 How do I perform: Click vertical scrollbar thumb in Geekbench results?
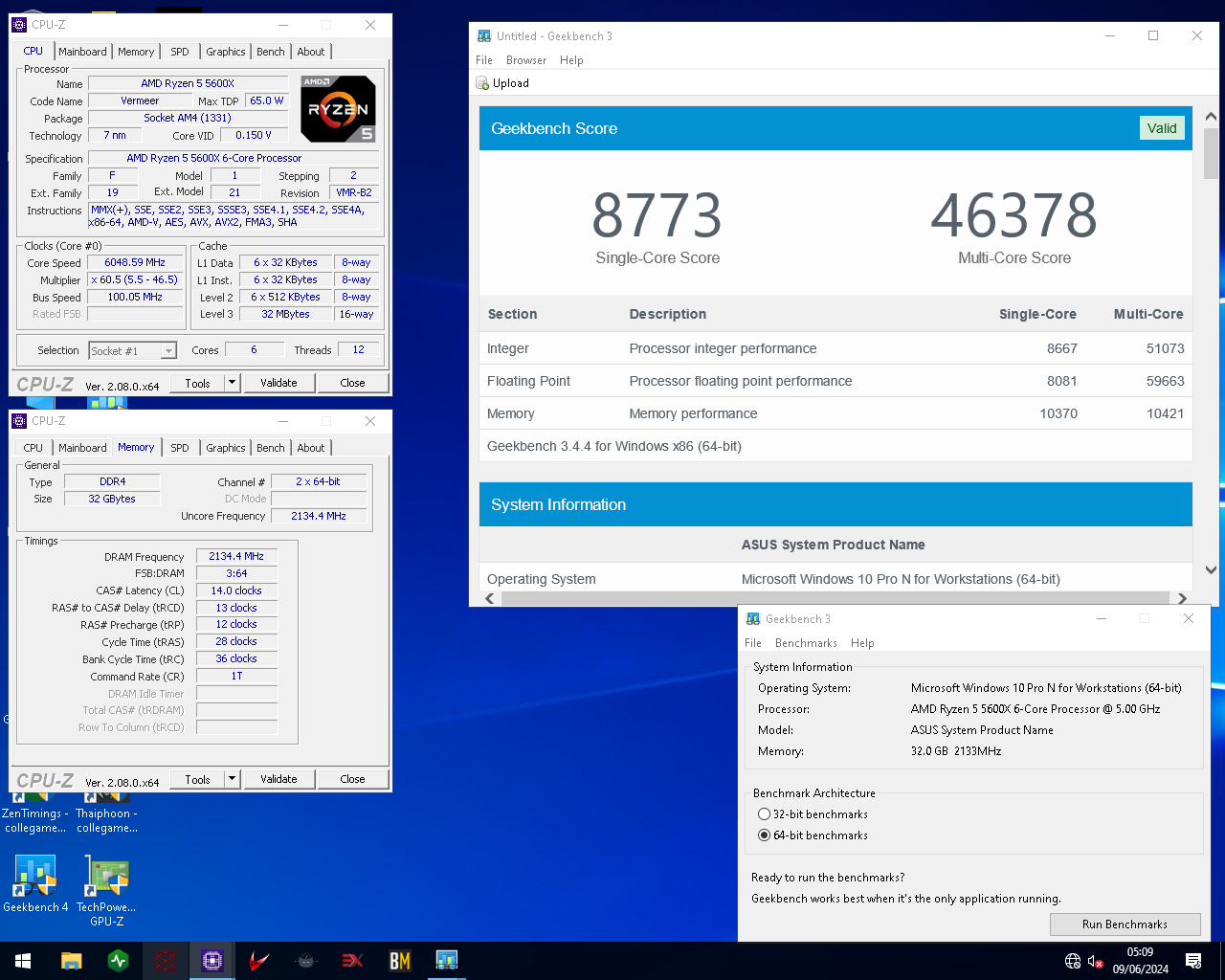click(1211, 153)
